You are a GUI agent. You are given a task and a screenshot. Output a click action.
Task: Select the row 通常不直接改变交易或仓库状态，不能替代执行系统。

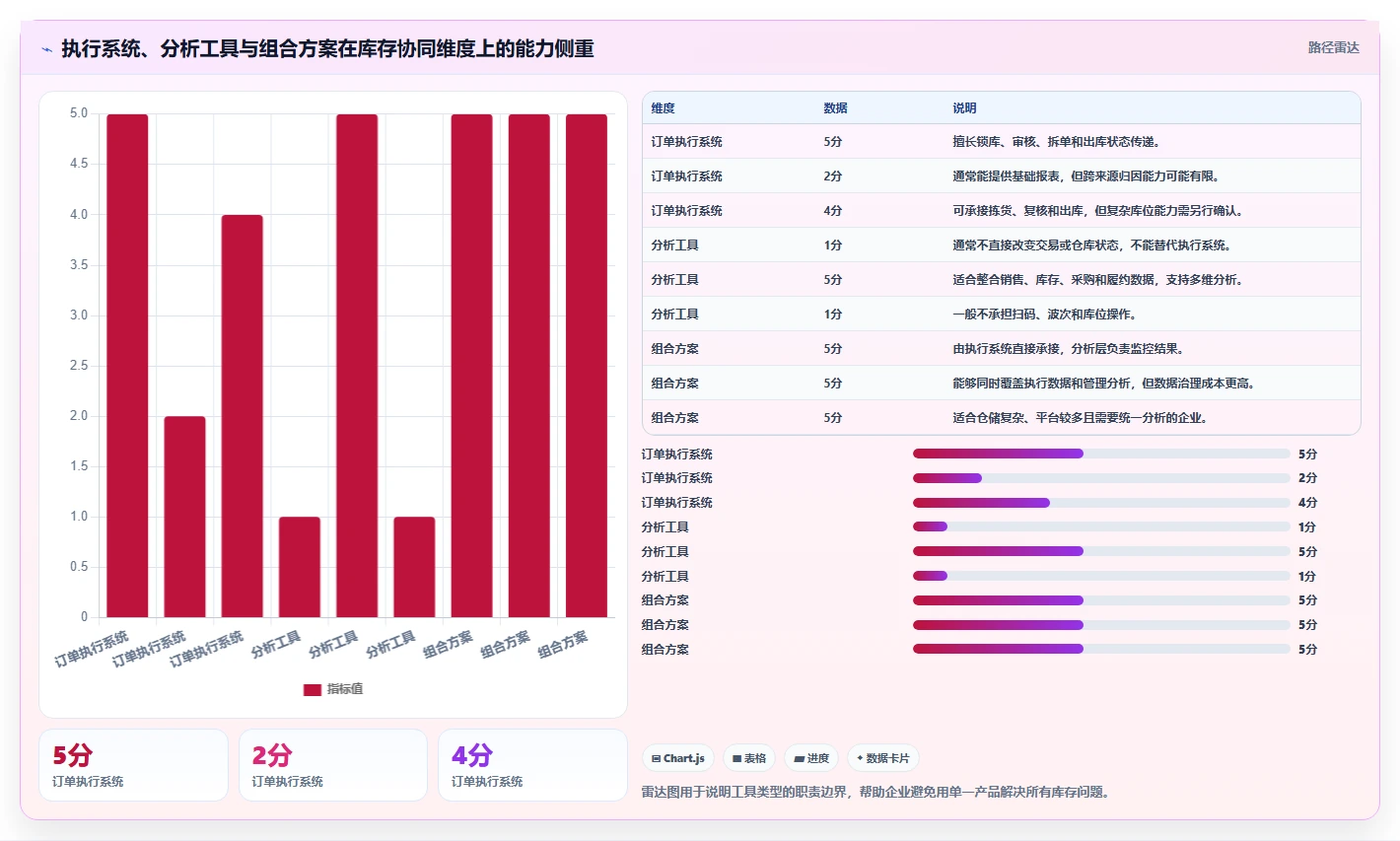tap(1001, 245)
